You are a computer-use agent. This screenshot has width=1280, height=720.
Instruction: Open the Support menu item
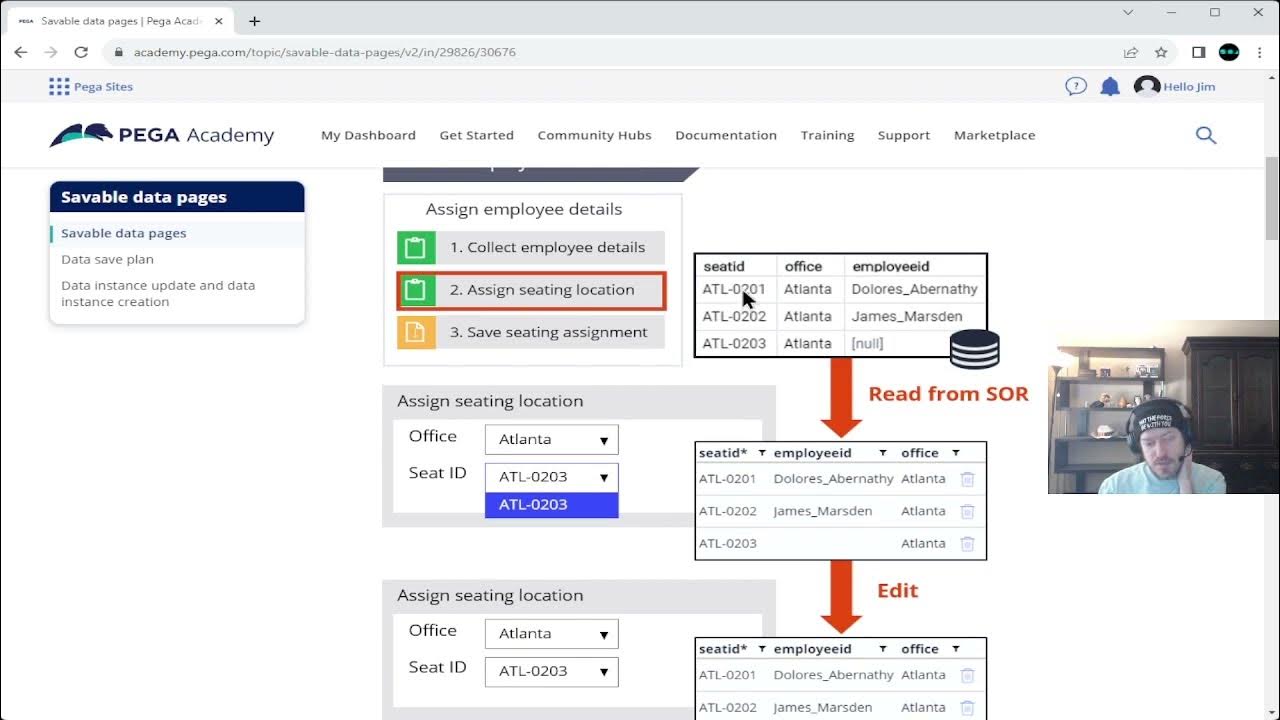click(904, 135)
